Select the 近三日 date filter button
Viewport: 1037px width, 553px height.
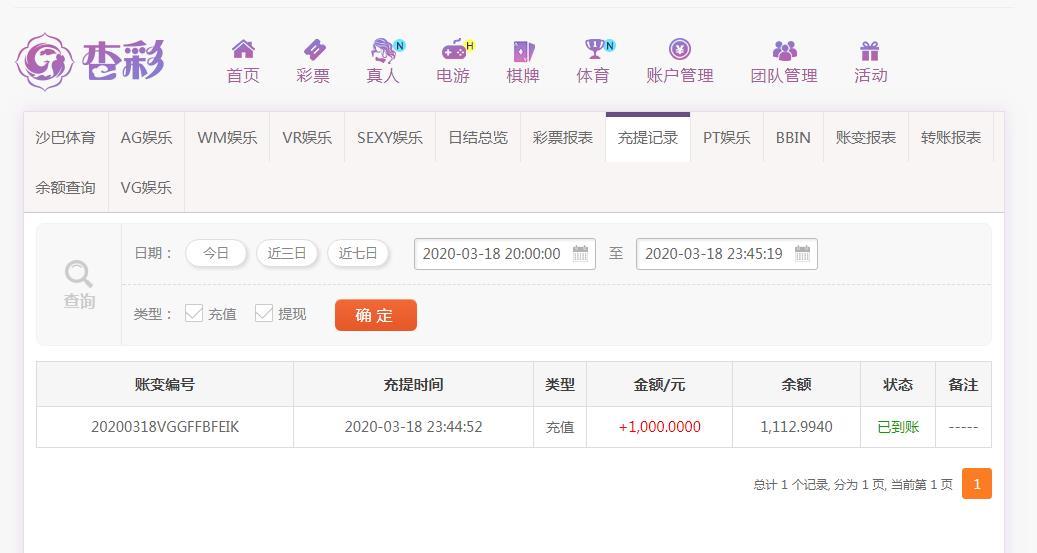(x=287, y=253)
